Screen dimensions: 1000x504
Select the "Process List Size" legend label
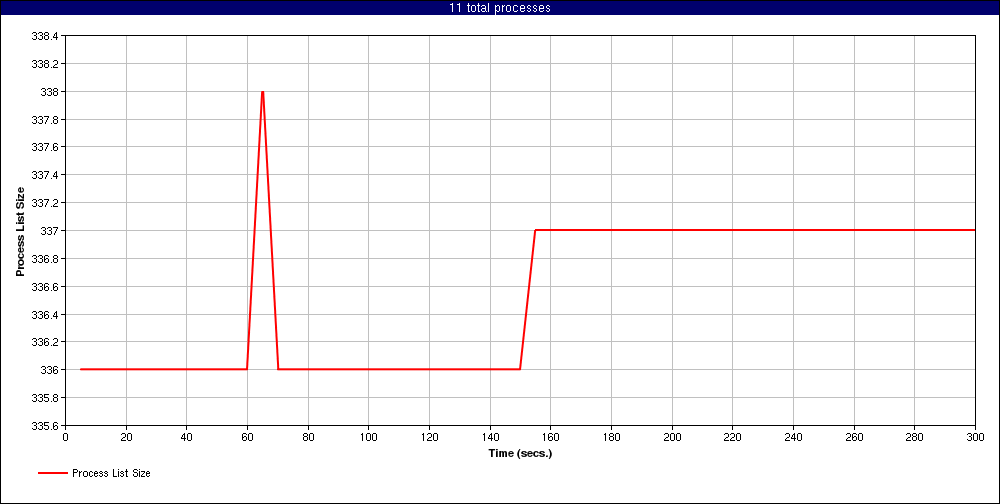coord(111,473)
